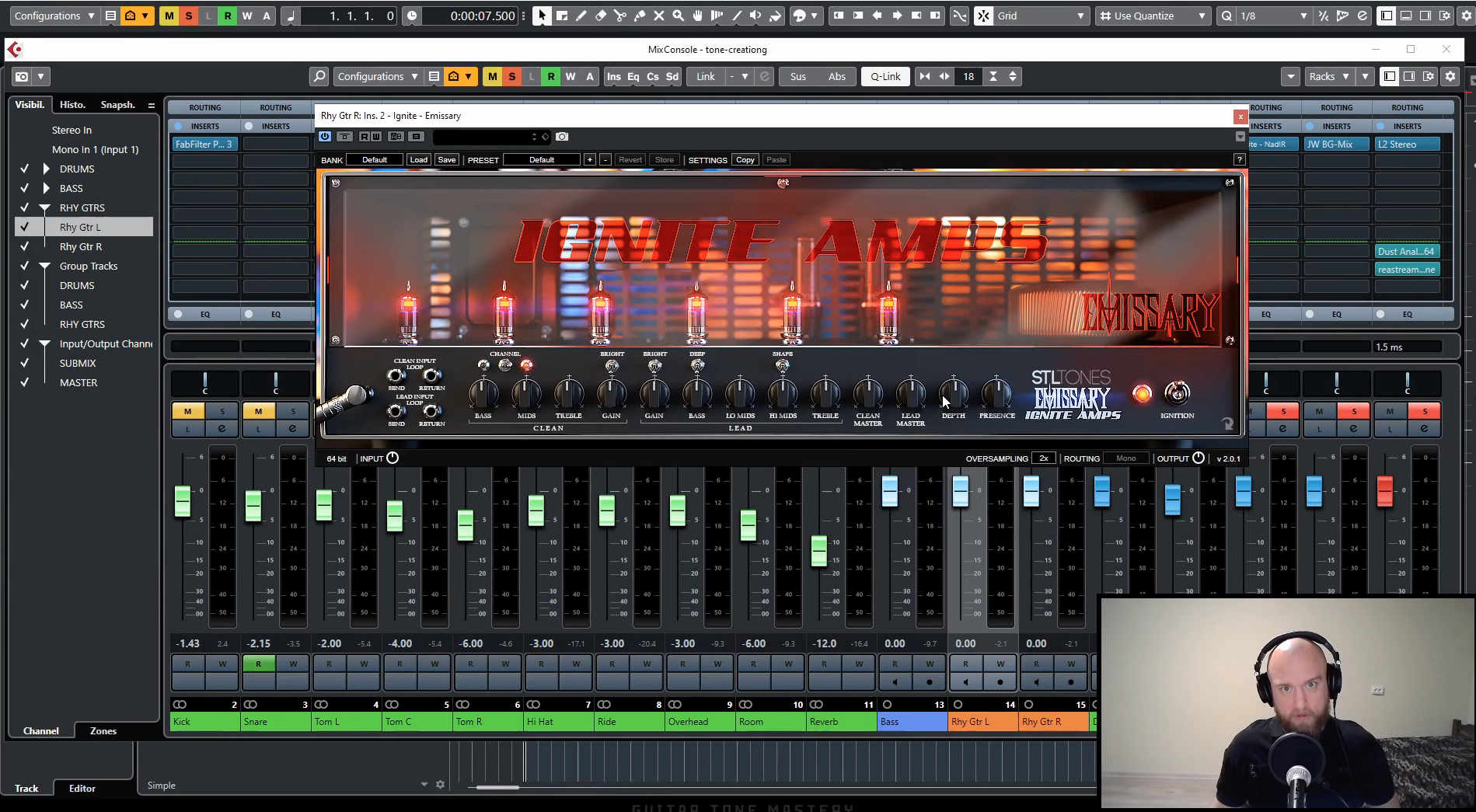This screenshot has width=1476, height=812.
Task: Select the Play speaker tool
Action: coord(755,16)
